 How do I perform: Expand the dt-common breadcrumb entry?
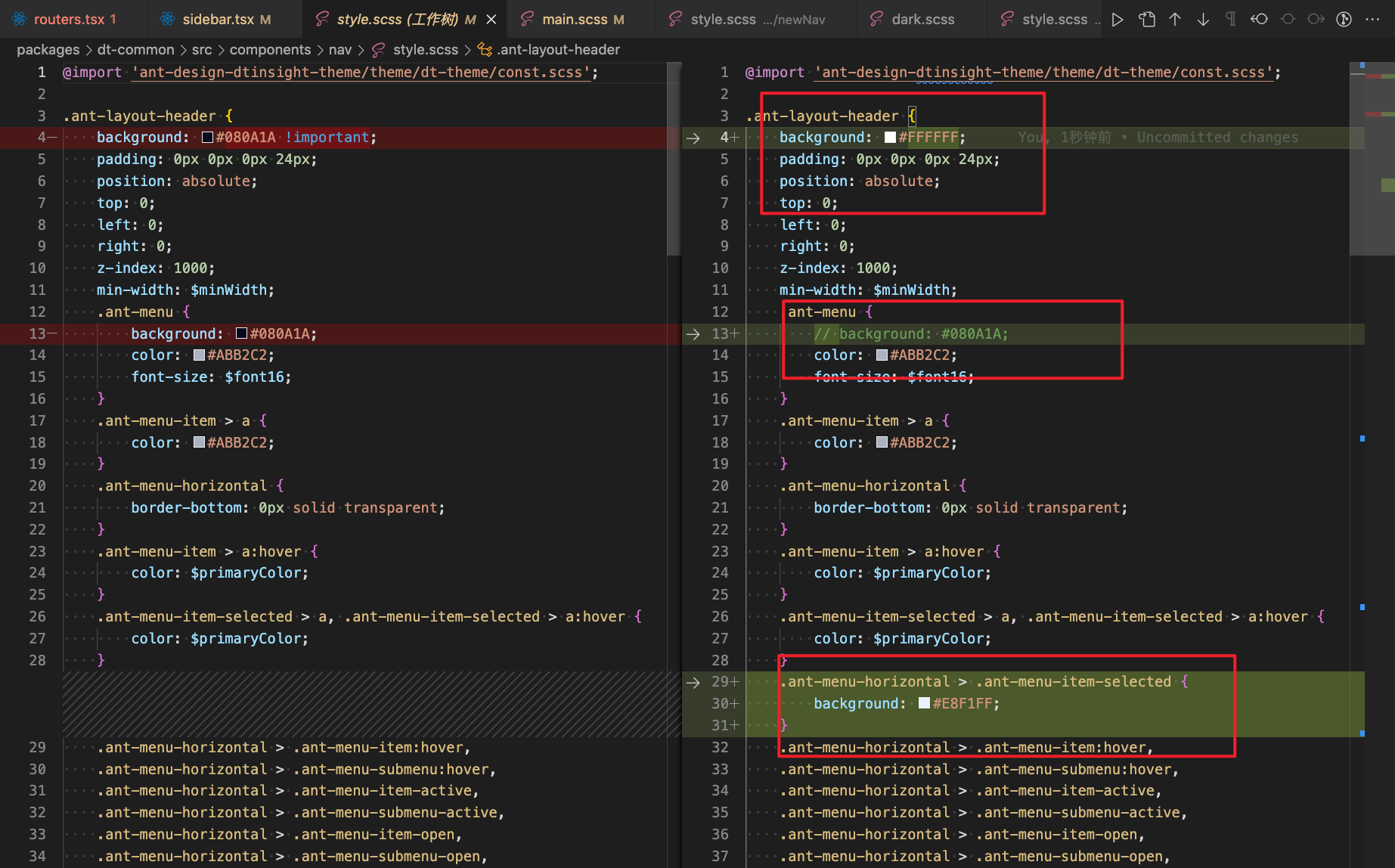tap(136, 49)
